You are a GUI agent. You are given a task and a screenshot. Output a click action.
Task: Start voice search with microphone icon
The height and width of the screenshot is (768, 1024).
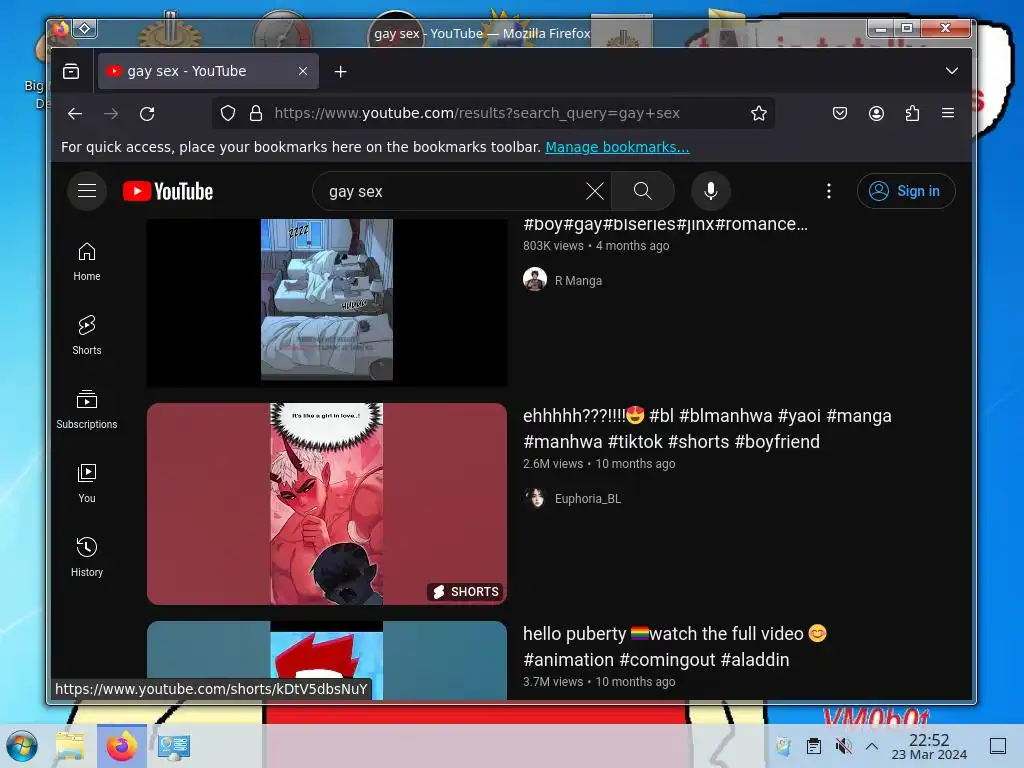[x=711, y=191]
